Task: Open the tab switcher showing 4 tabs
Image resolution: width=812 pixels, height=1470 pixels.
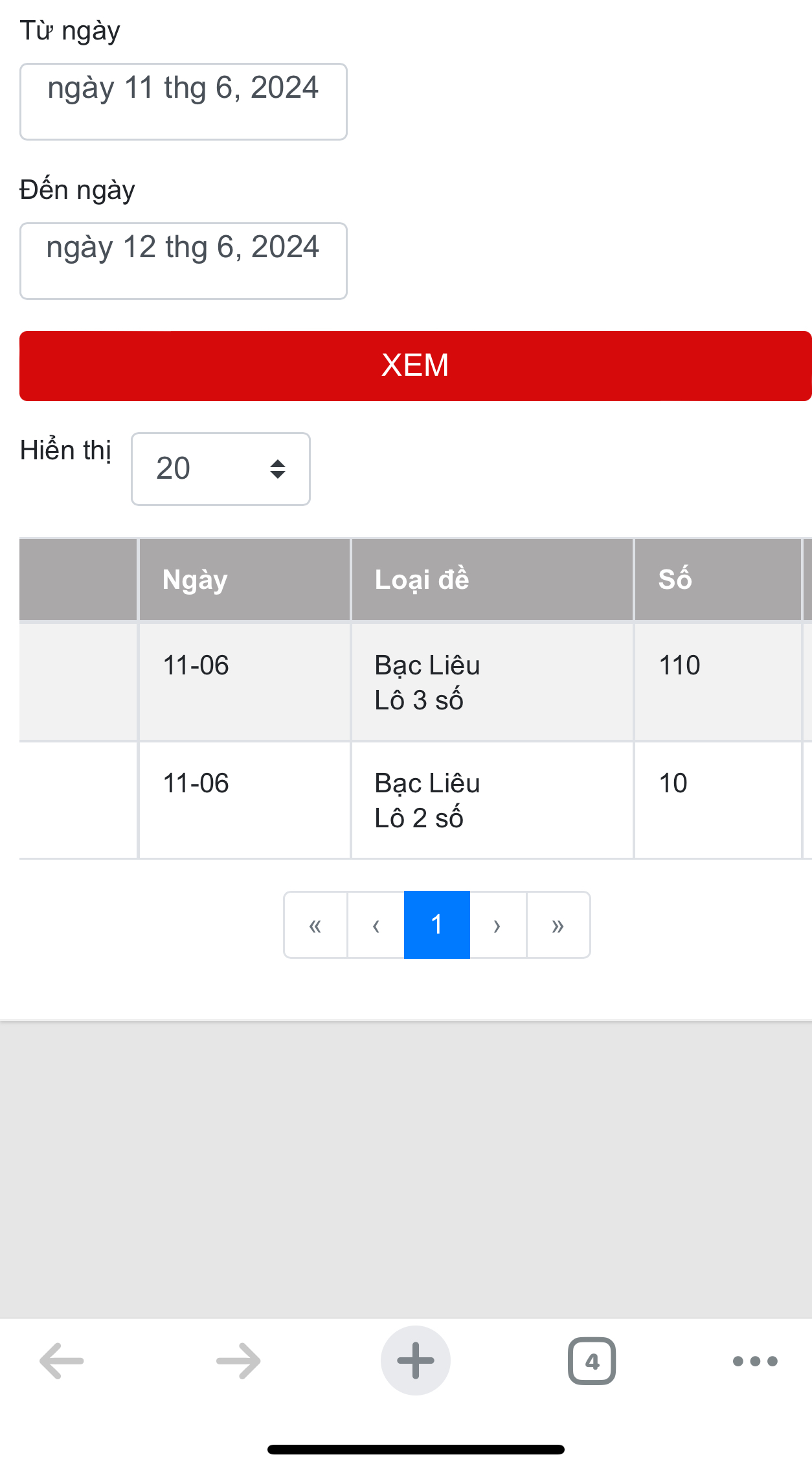Action: click(591, 1361)
